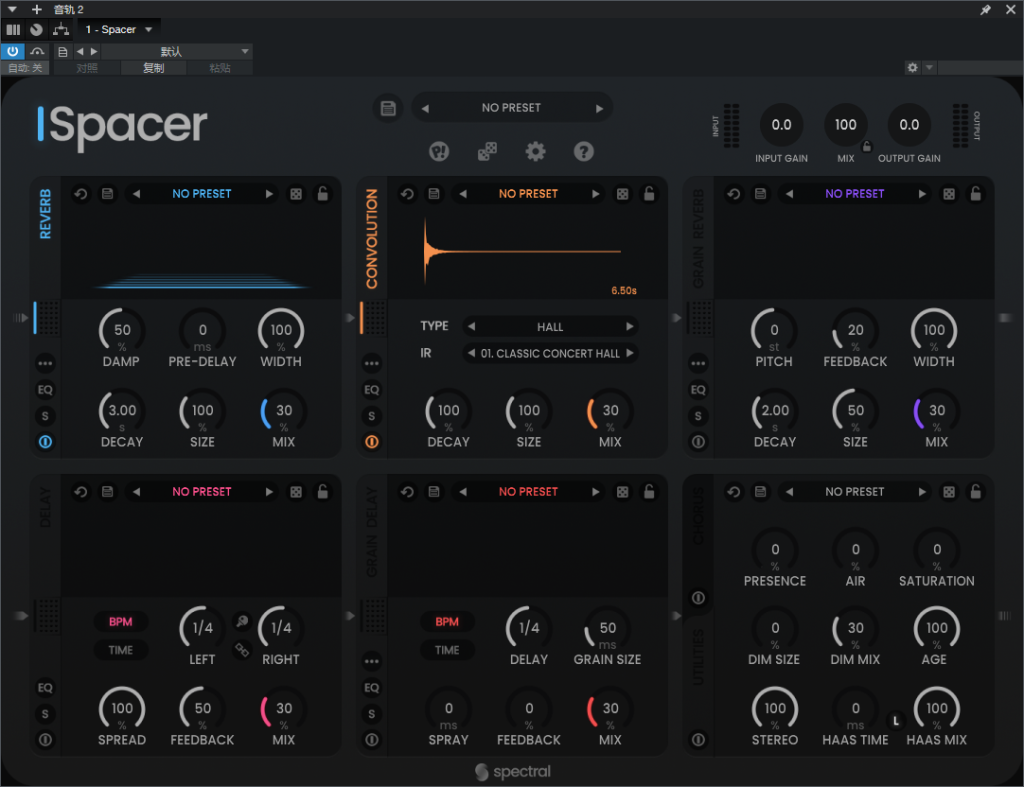Select BPM mode in Delay module

pos(121,622)
